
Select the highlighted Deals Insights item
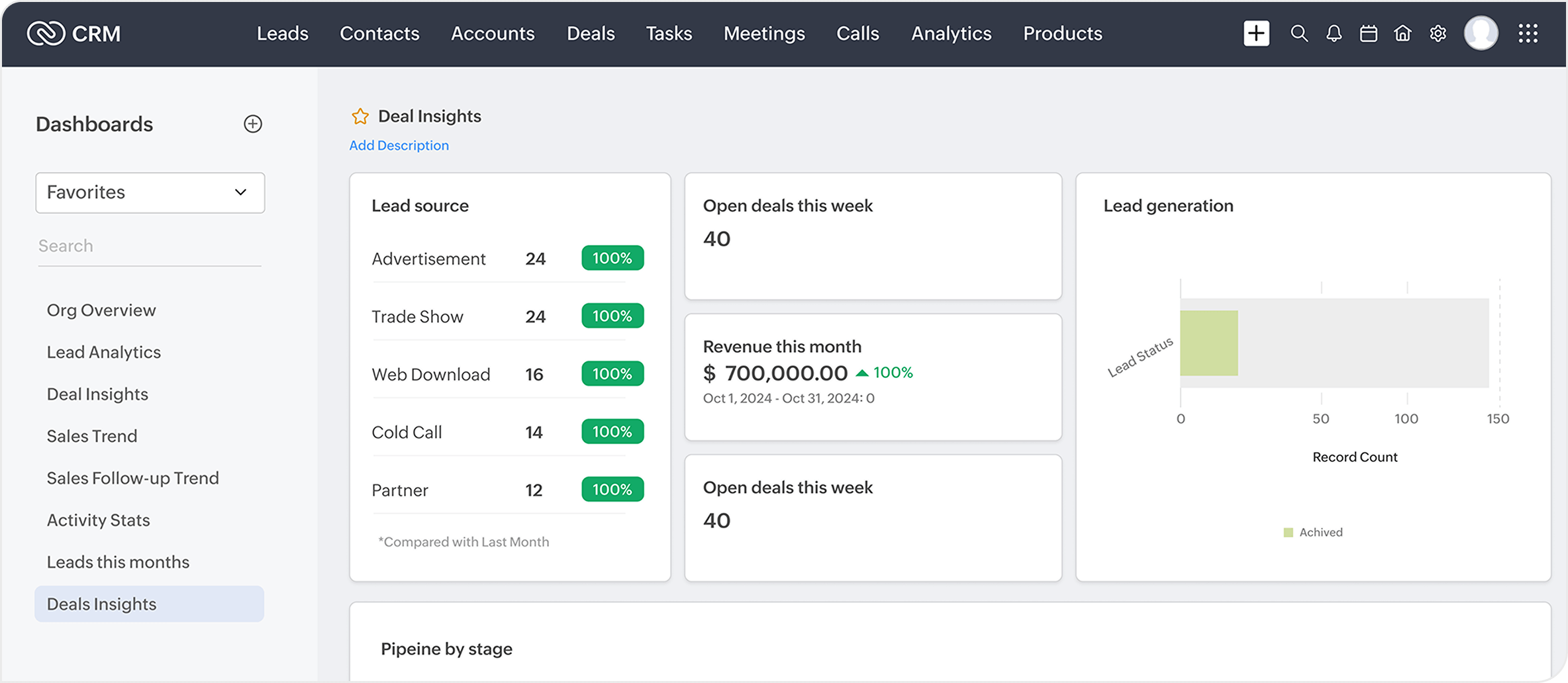(149, 604)
